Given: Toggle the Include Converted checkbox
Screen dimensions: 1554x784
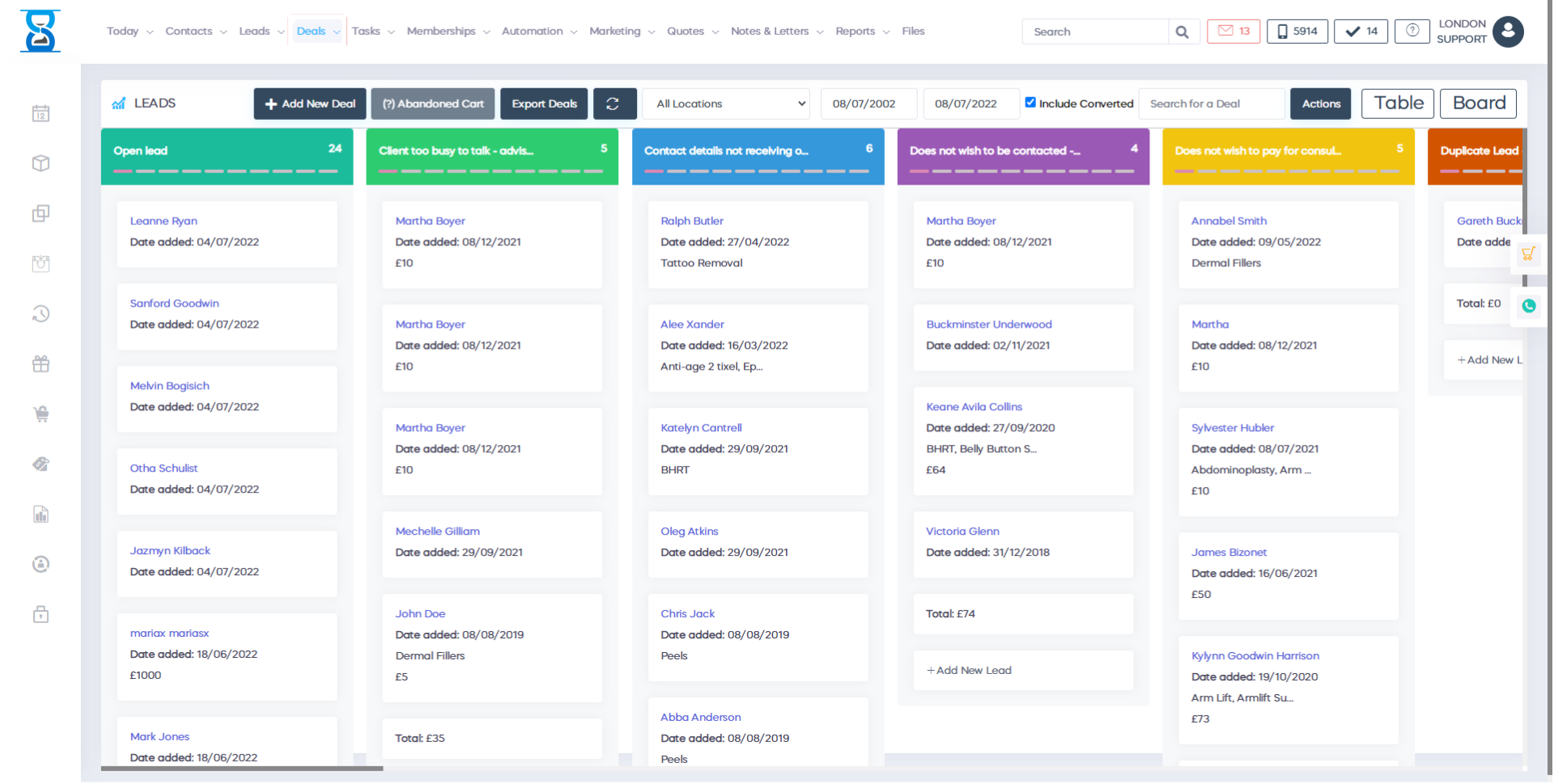Looking at the screenshot, I should pyautogui.click(x=1030, y=103).
